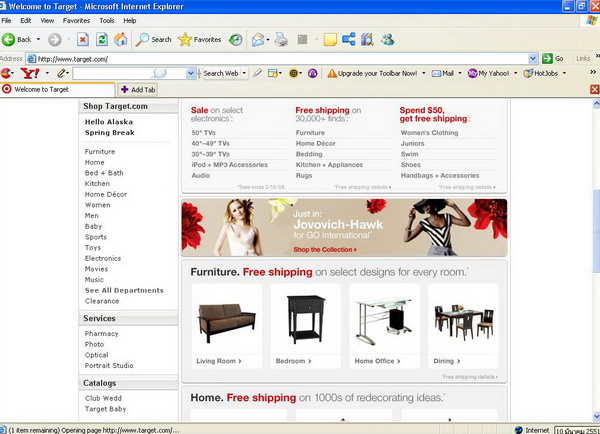Open the History icon in the toolbar

coord(236,39)
